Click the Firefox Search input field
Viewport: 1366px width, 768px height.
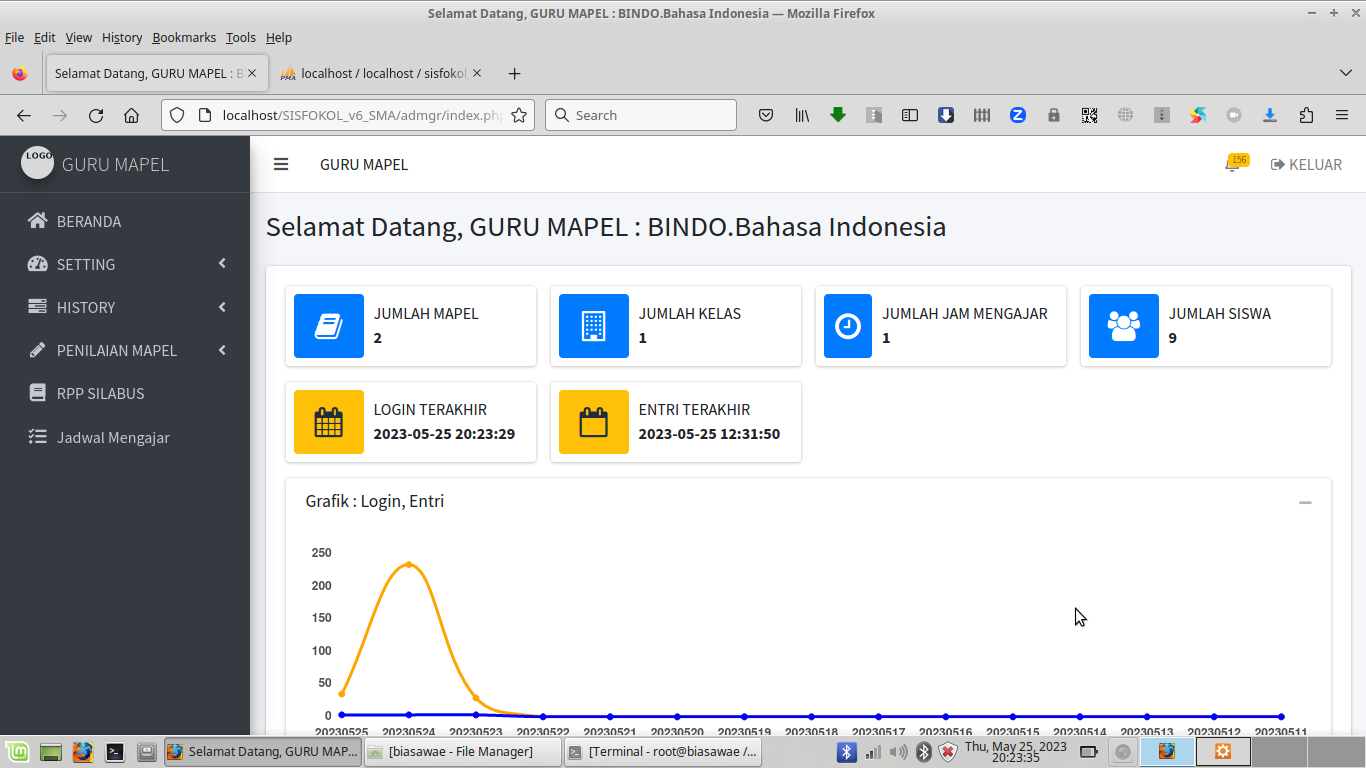click(x=641, y=115)
